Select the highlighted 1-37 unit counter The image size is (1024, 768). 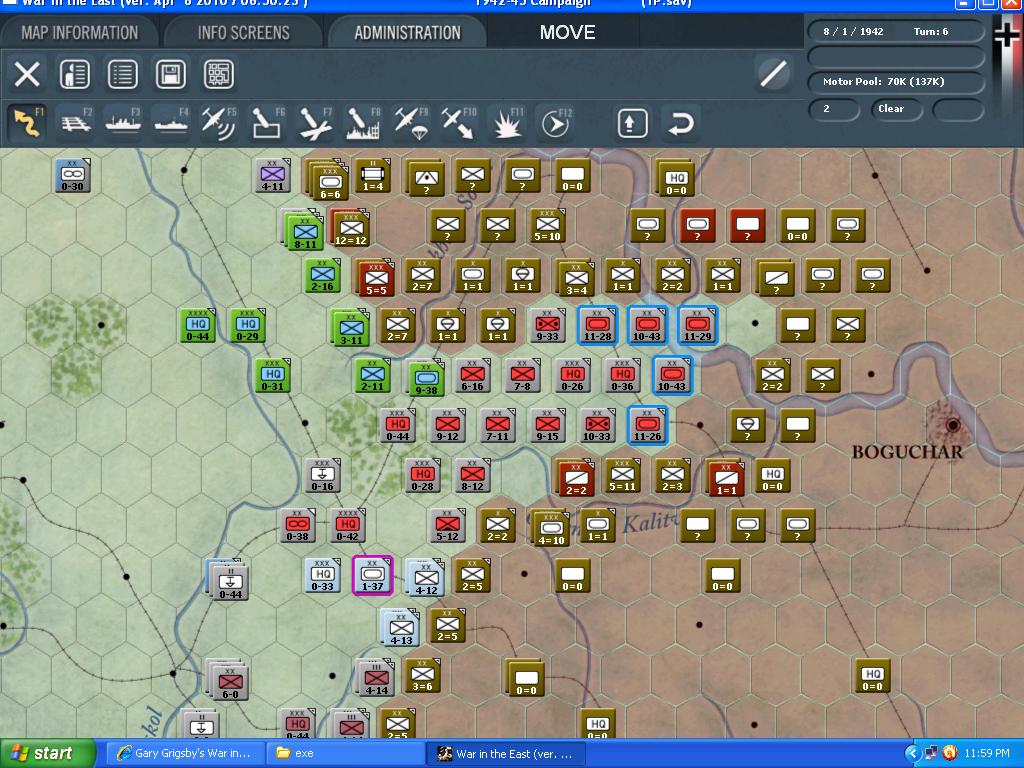[372, 575]
